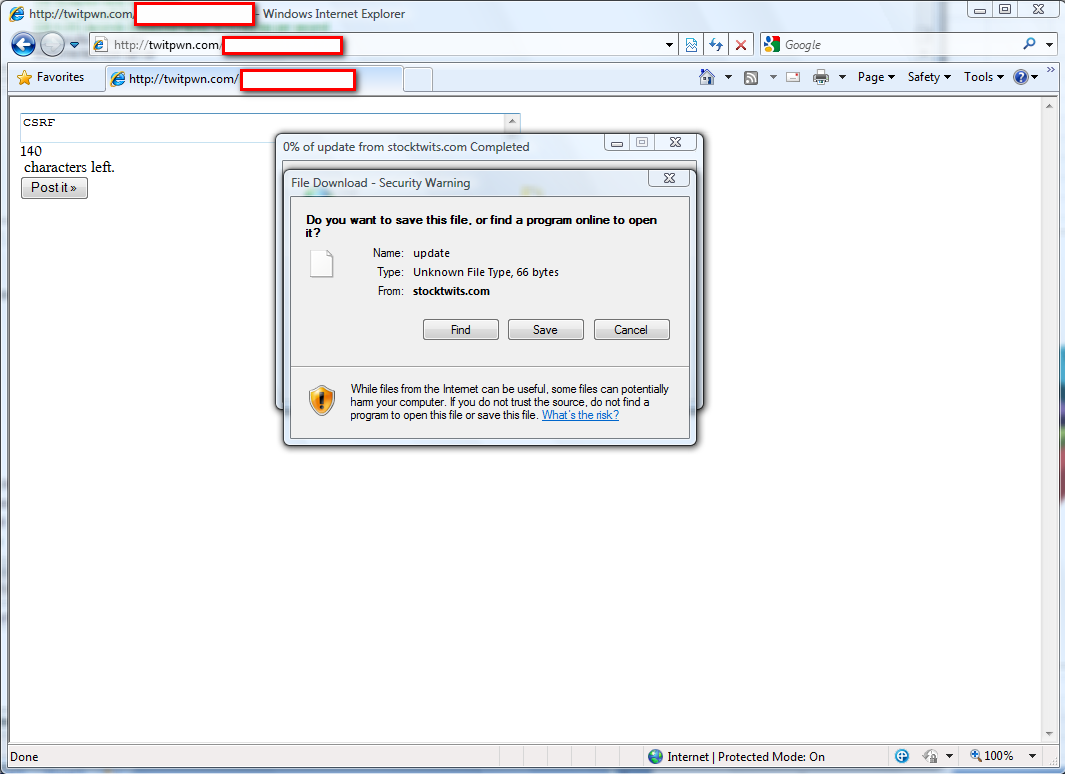Click the Compatibility View icon
This screenshot has width=1065, height=774.
tap(691, 45)
